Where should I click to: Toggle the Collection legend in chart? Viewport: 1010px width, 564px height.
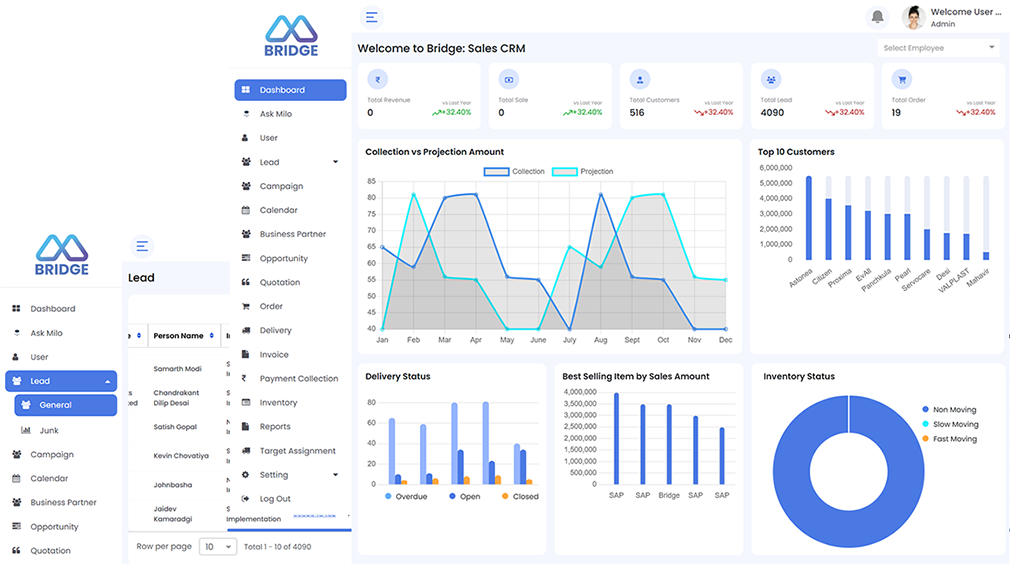515,172
